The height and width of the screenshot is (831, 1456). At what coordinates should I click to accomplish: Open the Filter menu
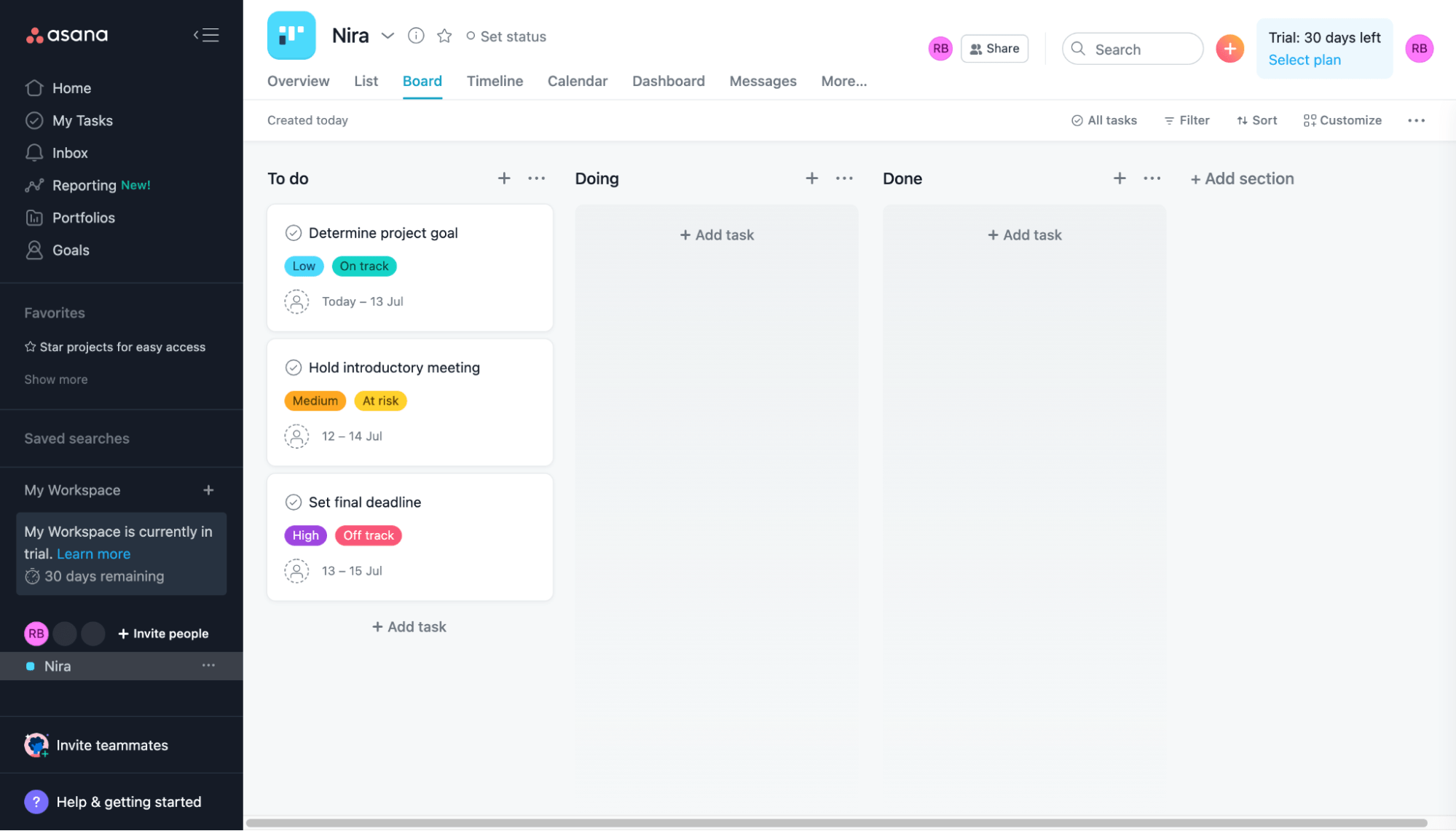1187,121
